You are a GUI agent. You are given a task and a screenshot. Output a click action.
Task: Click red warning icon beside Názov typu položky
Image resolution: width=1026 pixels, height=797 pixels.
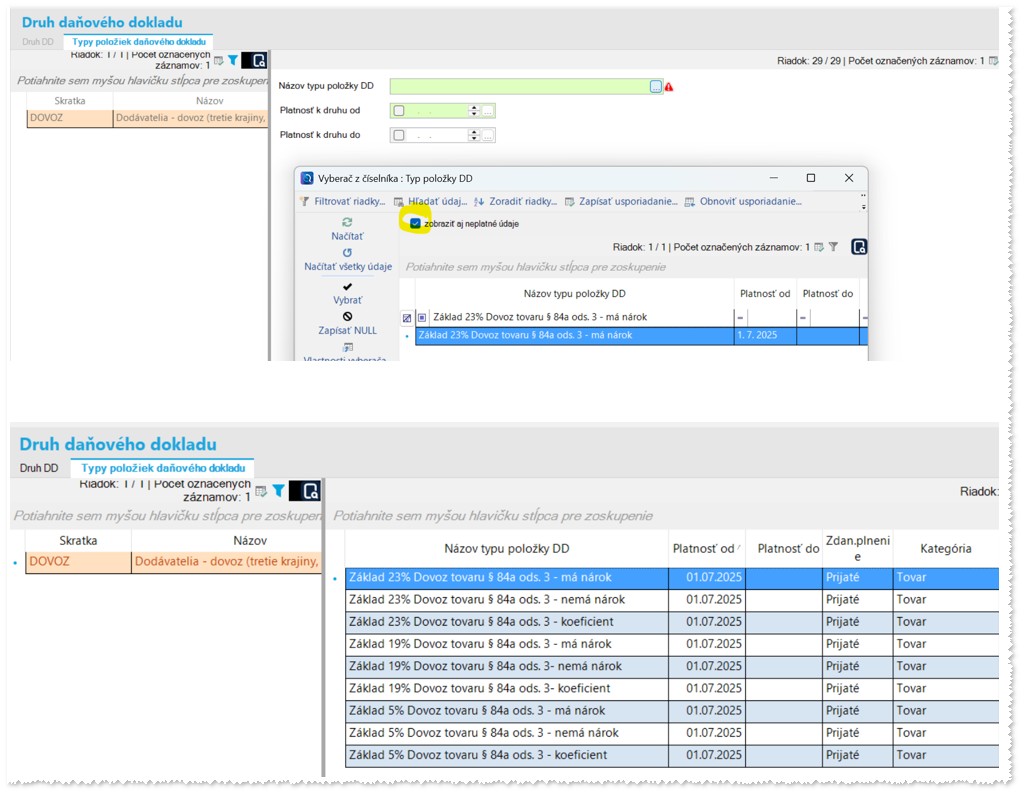coord(669,87)
